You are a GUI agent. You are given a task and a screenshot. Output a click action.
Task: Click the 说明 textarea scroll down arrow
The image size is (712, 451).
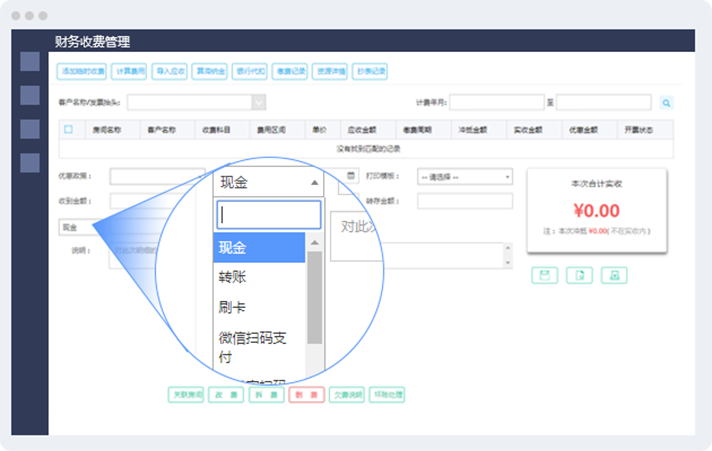(x=508, y=263)
